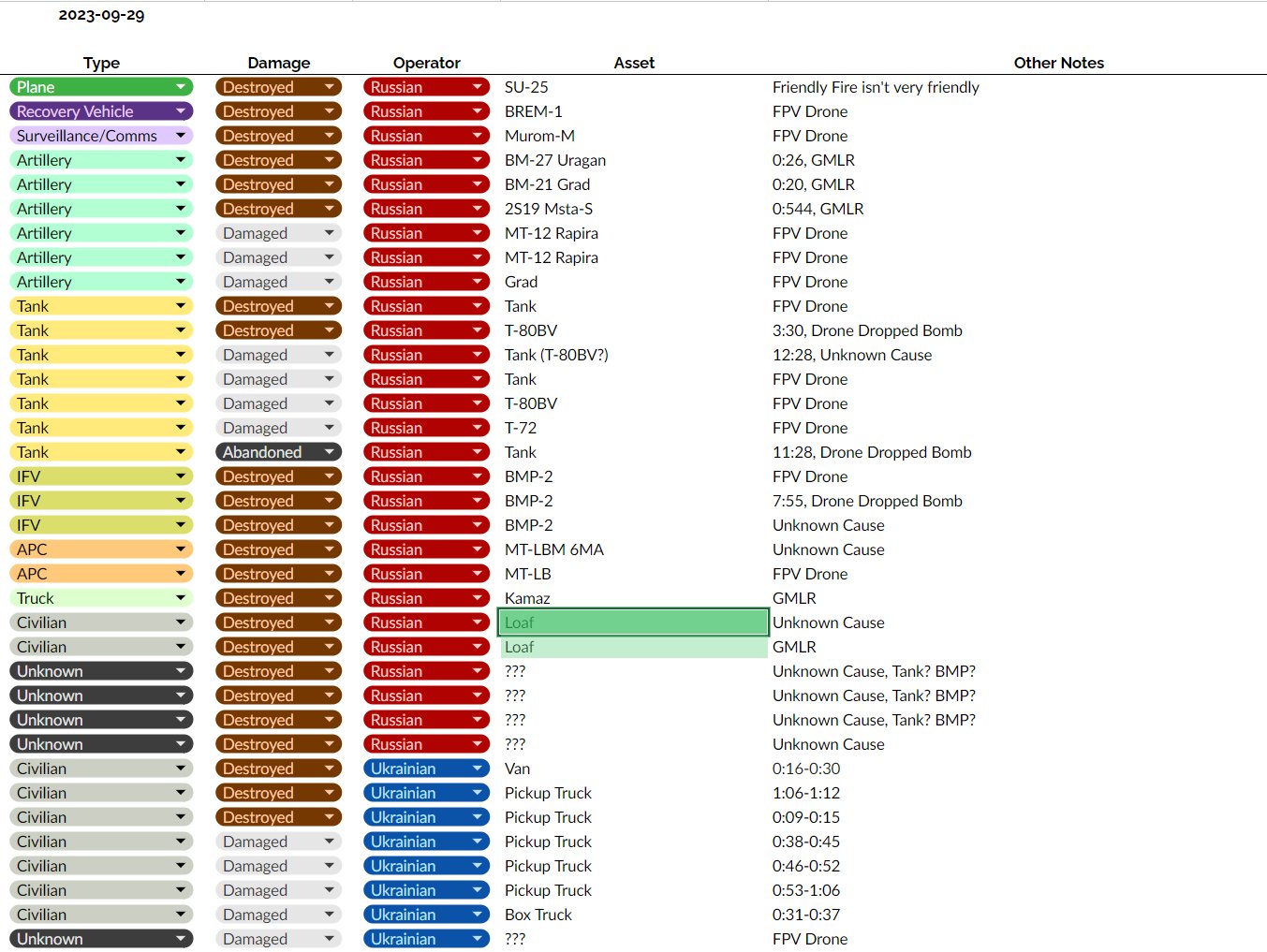Click the Type column header

click(101, 63)
